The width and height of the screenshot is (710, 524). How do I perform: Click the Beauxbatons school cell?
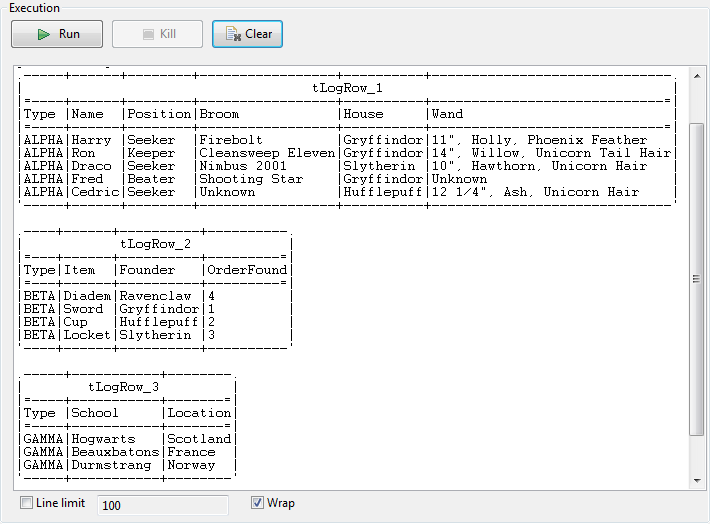coord(115,452)
